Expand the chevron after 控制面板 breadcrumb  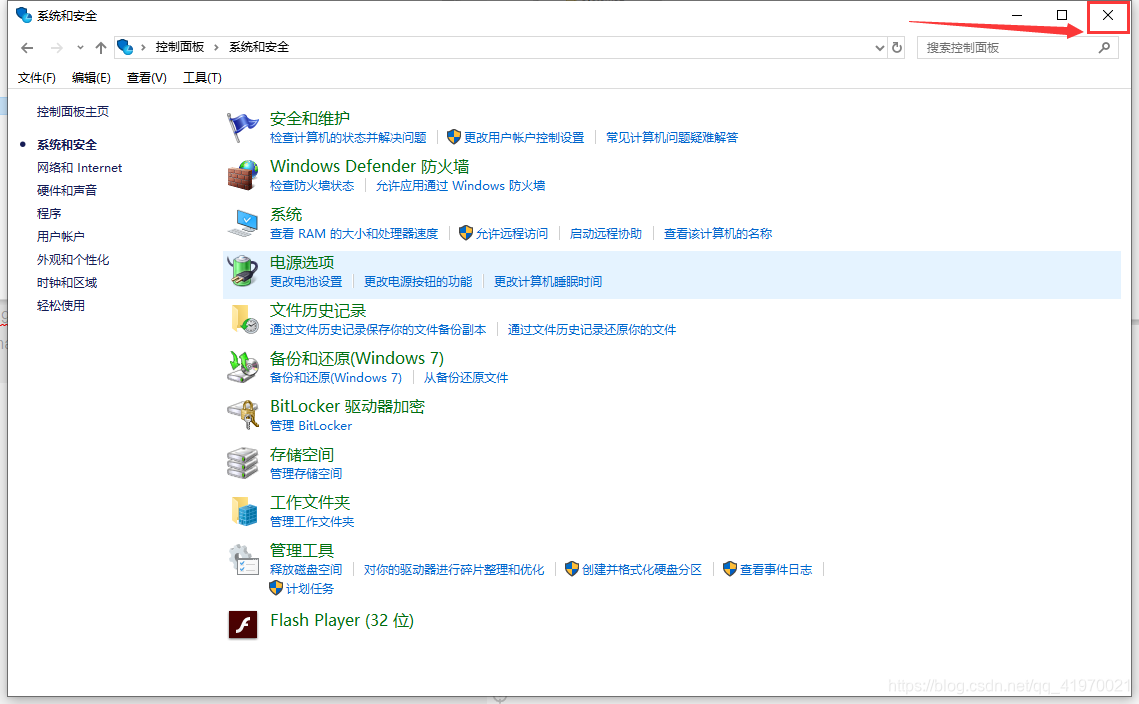216,47
